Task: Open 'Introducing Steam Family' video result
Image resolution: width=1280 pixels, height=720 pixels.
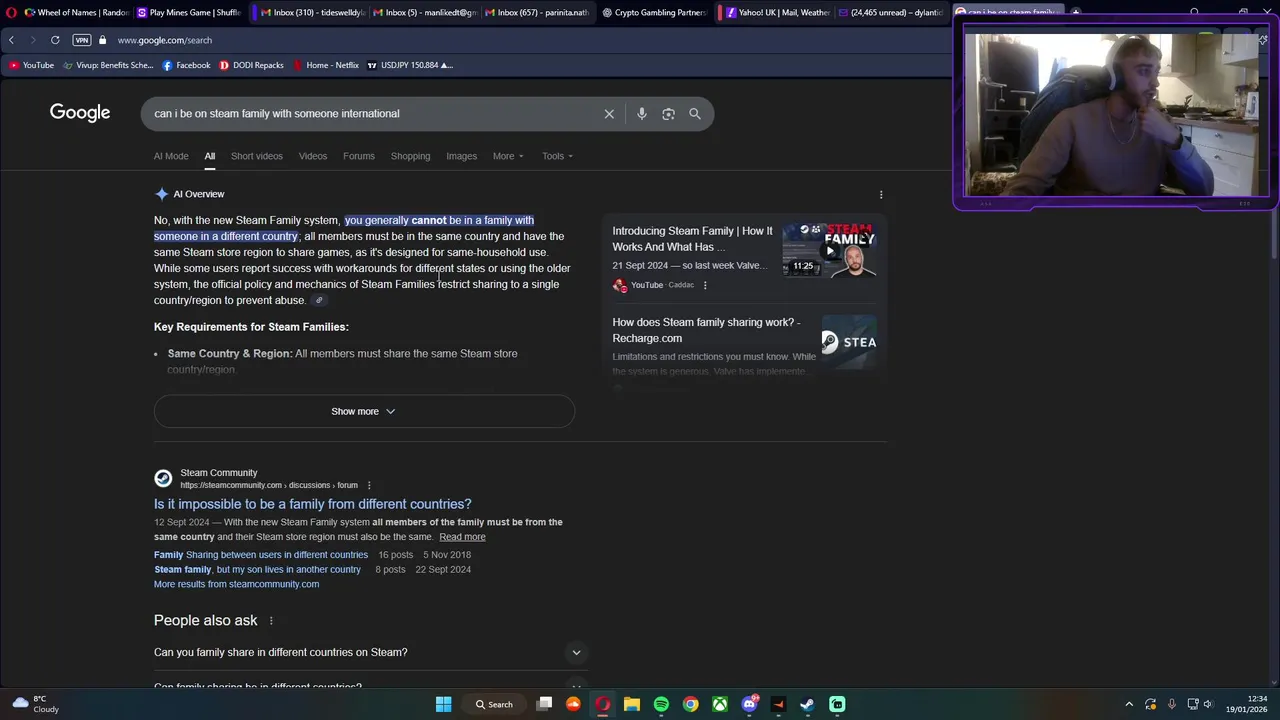Action: [692, 239]
